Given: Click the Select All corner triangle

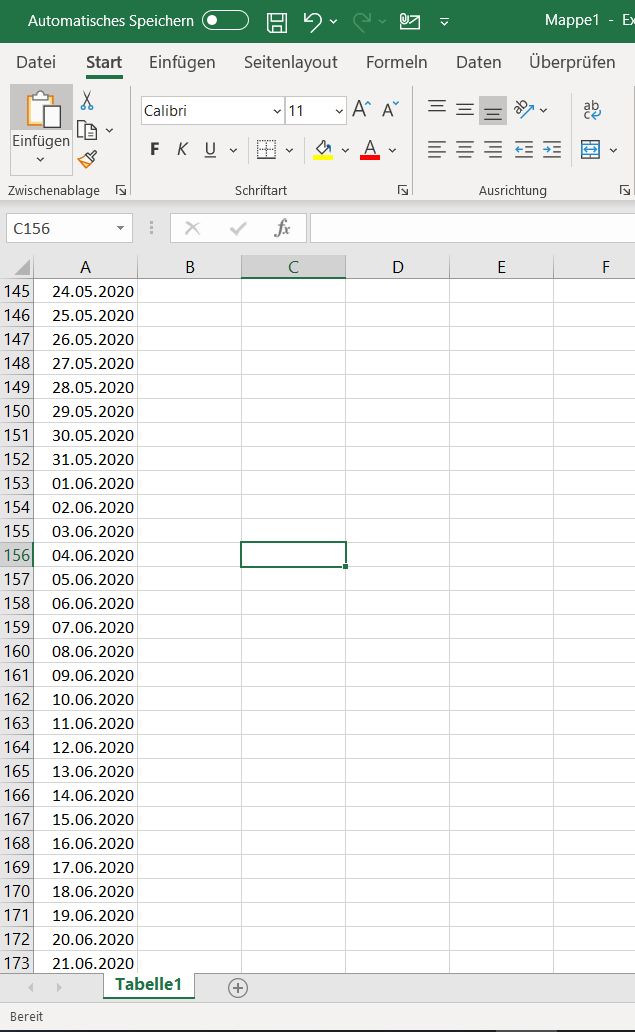Looking at the screenshot, I should coord(22,267).
